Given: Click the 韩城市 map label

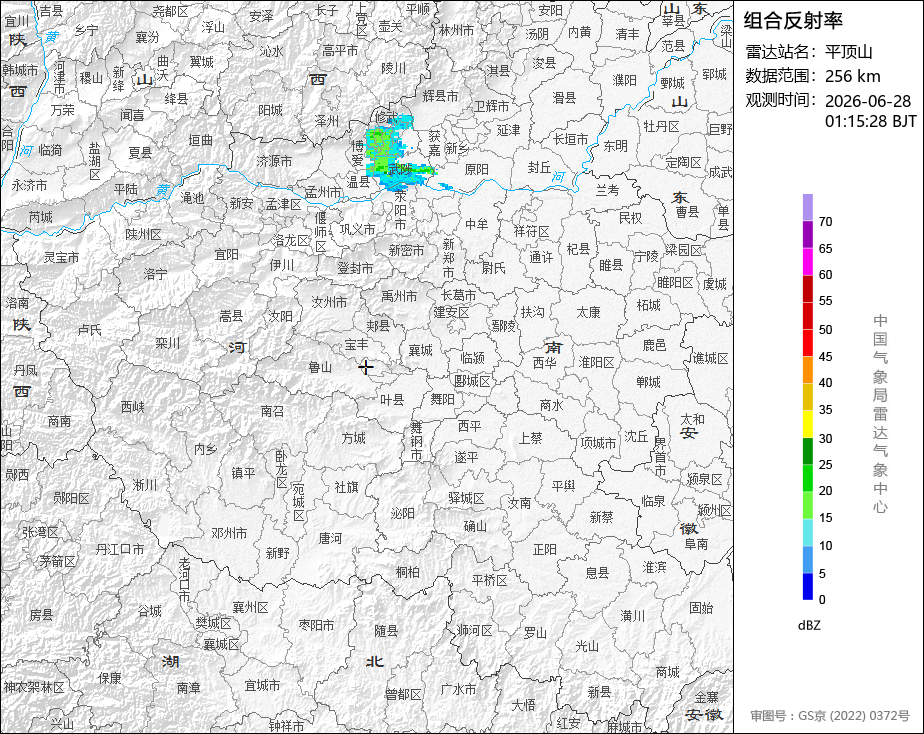Looking at the screenshot, I should 20,70.
